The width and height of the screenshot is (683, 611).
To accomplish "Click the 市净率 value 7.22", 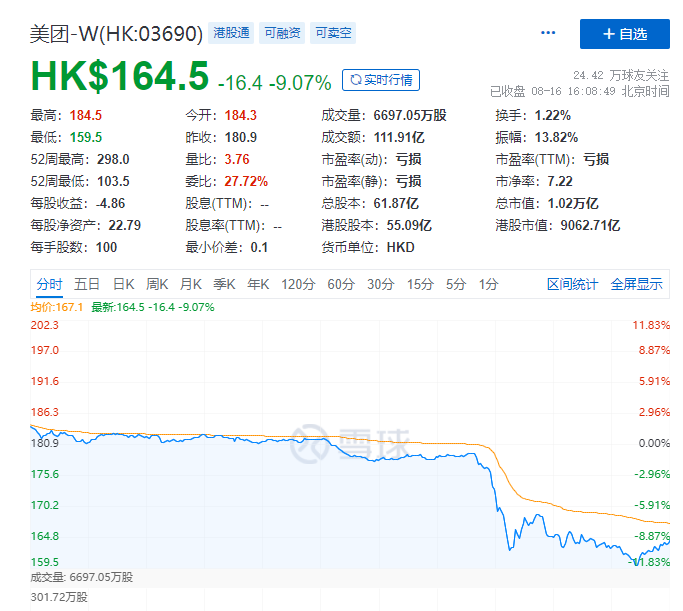I will (560, 181).
